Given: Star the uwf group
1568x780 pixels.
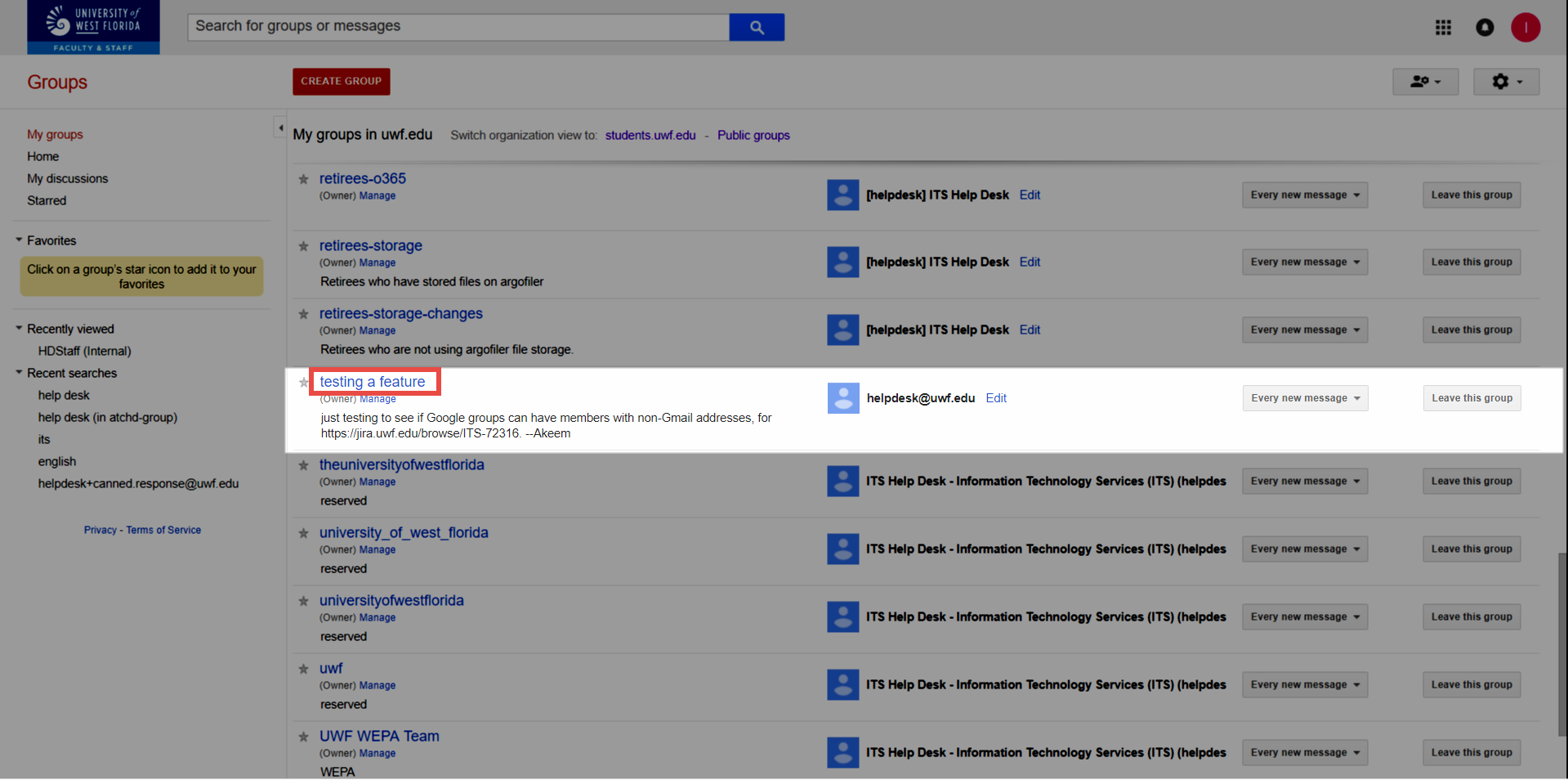Looking at the screenshot, I should pyautogui.click(x=304, y=669).
